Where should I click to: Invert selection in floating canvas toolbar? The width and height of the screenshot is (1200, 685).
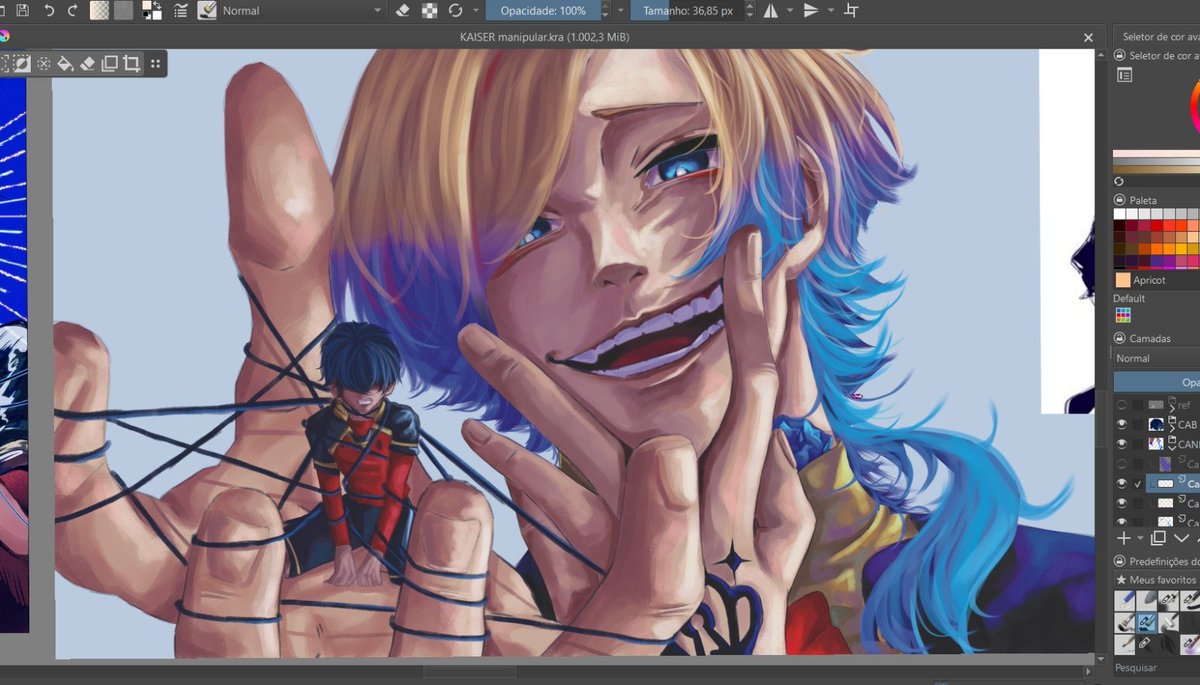[22, 63]
